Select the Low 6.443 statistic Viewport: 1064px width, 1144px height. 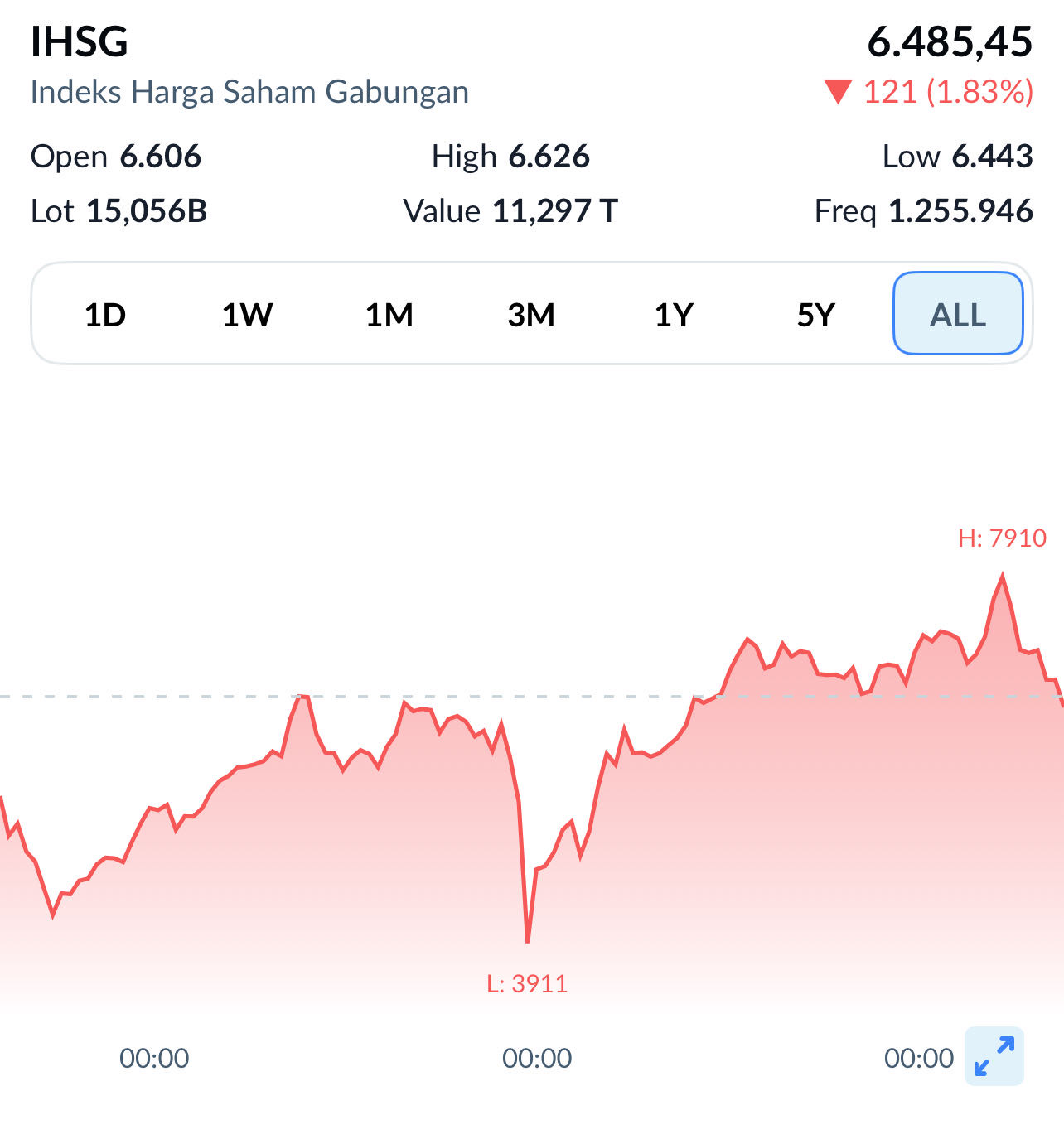[955, 156]
